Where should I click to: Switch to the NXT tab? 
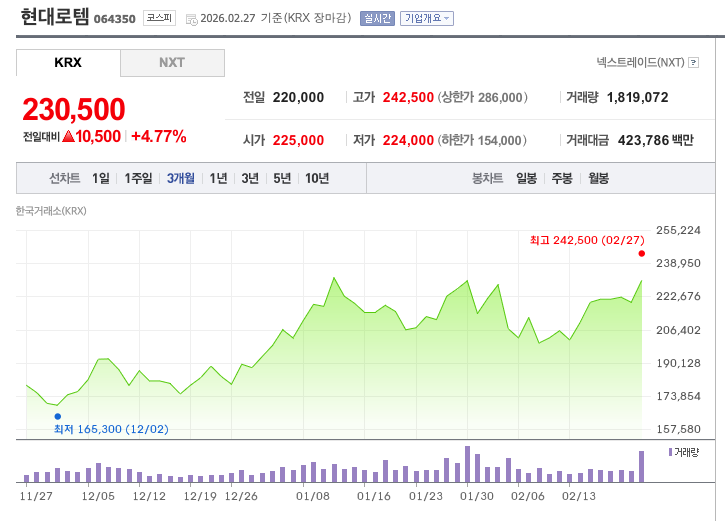pyautogui.click(x=172, y=62)
